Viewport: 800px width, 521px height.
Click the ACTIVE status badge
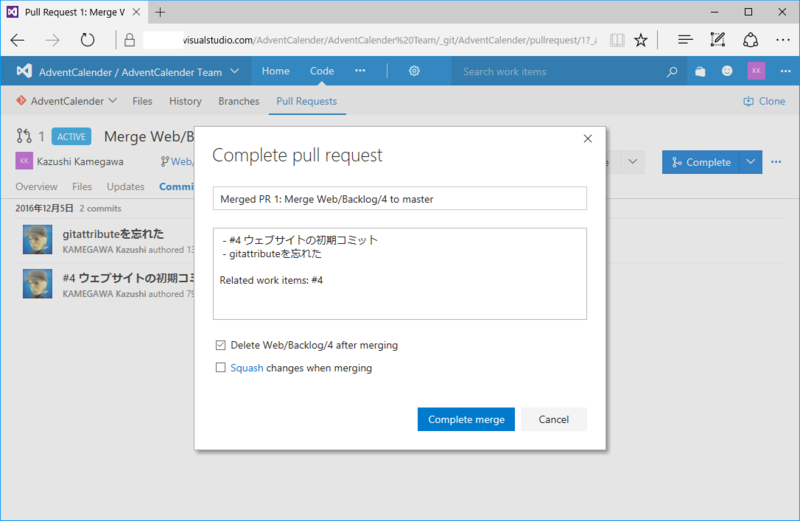pyautogui.click(x=71, y=136)
